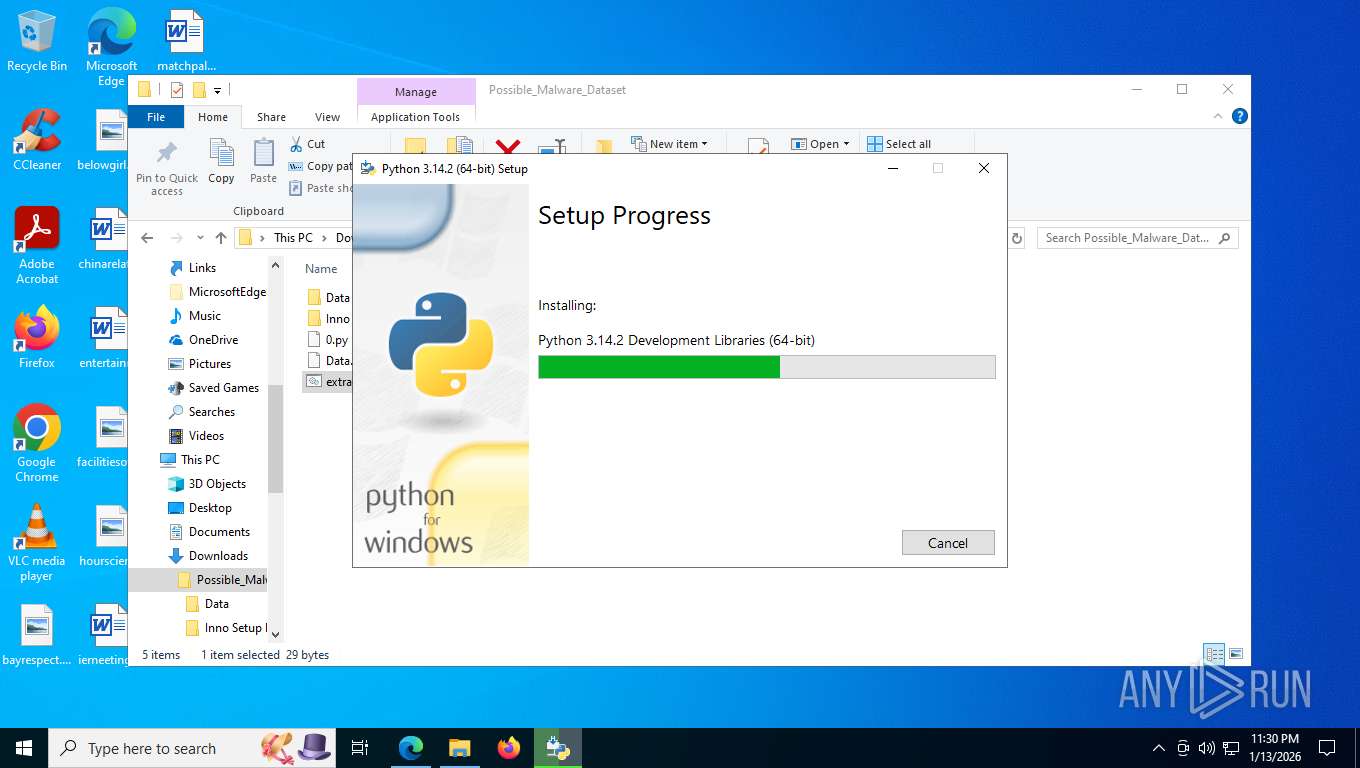Switch to the View ribbon tab
The width and height of the screenshot is (1360, 768).
[327, 117]
